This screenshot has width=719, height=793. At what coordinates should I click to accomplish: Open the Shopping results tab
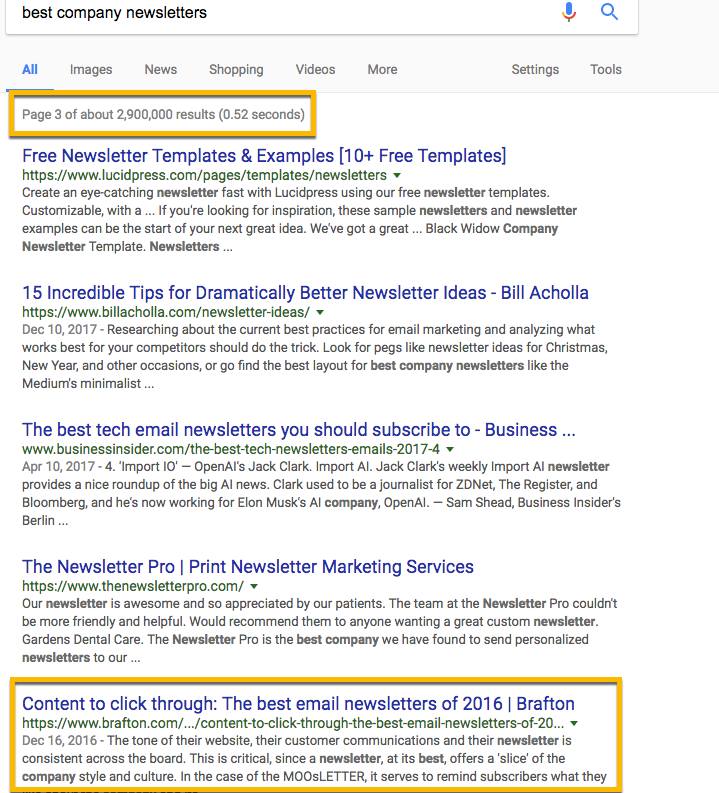point(236,70)
